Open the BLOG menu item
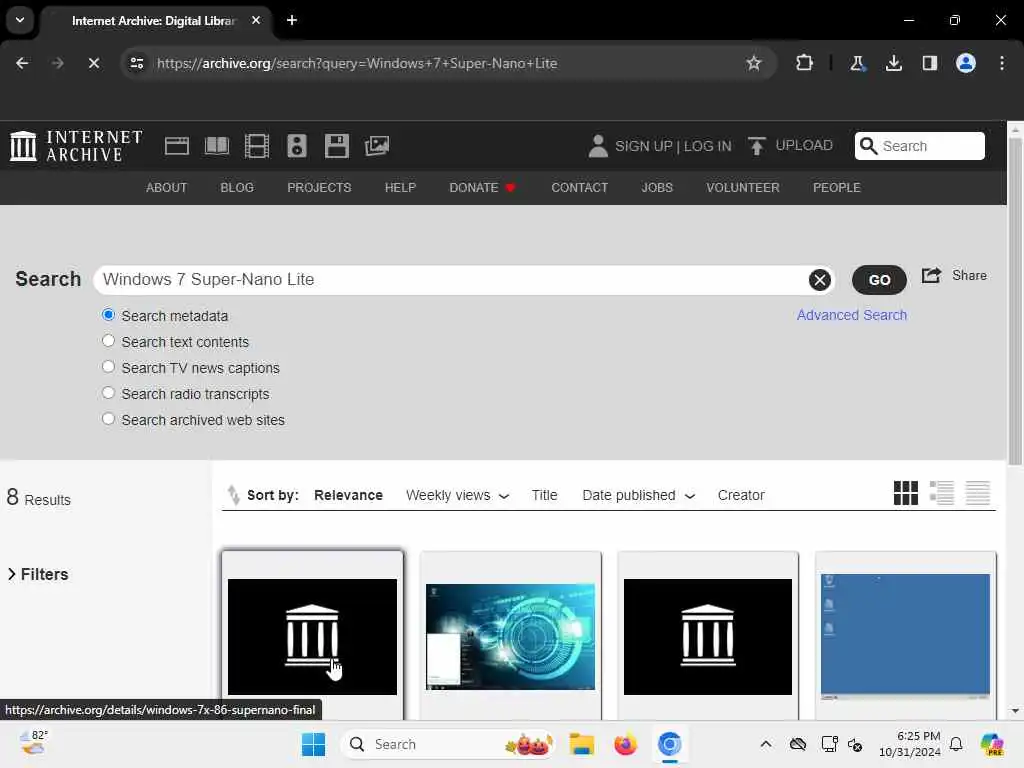Screen dimensions: 1024x768 tap(237, 187)
